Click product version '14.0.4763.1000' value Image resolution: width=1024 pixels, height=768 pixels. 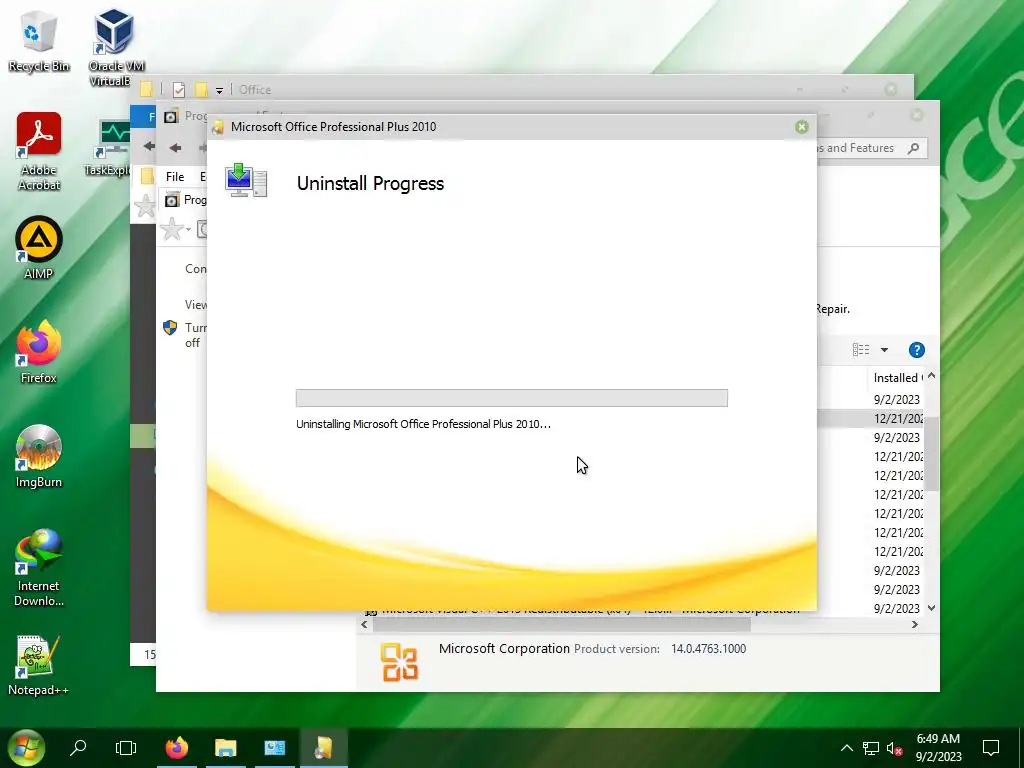[709, 648]
